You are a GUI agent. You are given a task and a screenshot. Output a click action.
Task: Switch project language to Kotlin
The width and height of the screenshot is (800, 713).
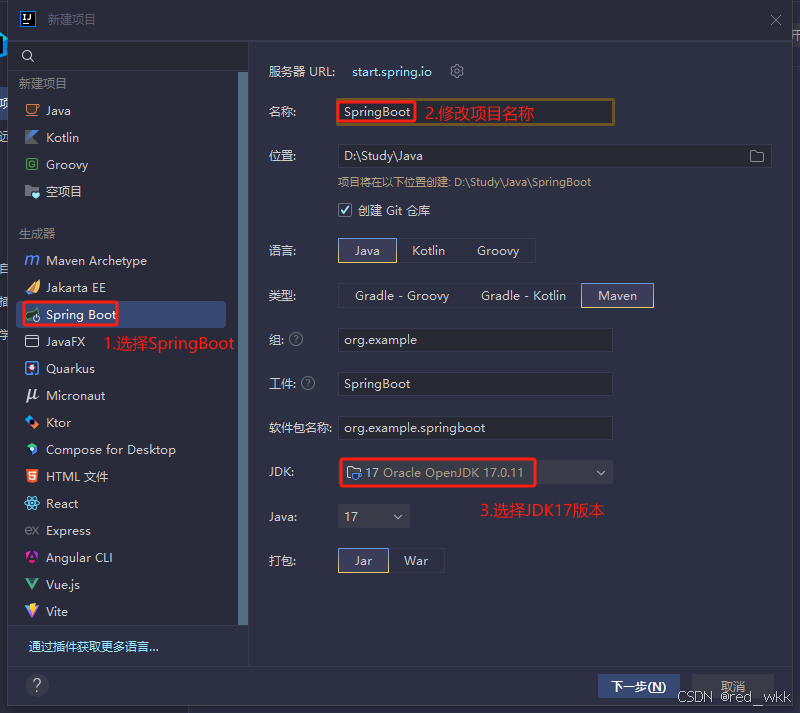coord(428,251)
